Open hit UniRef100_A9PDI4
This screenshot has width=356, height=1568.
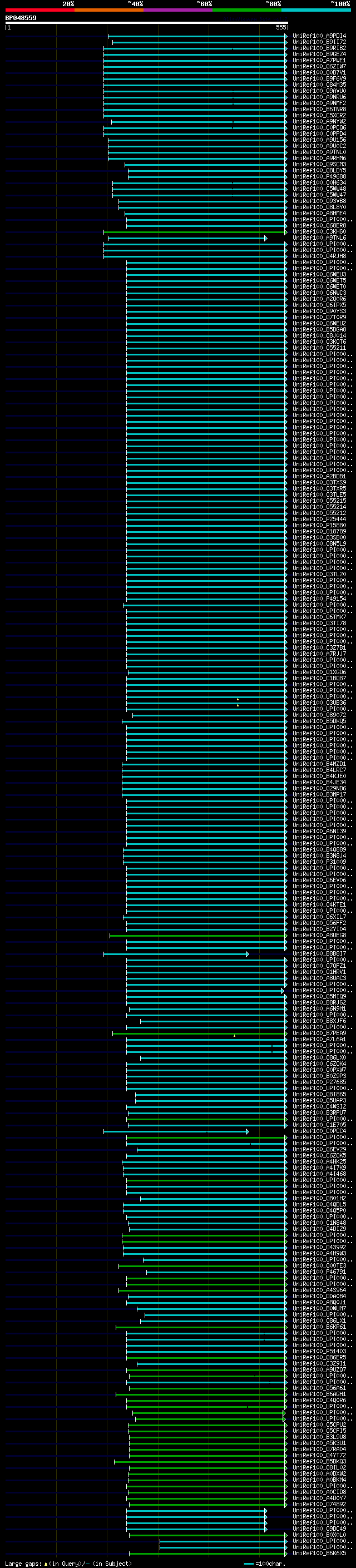tap(319, 36)
